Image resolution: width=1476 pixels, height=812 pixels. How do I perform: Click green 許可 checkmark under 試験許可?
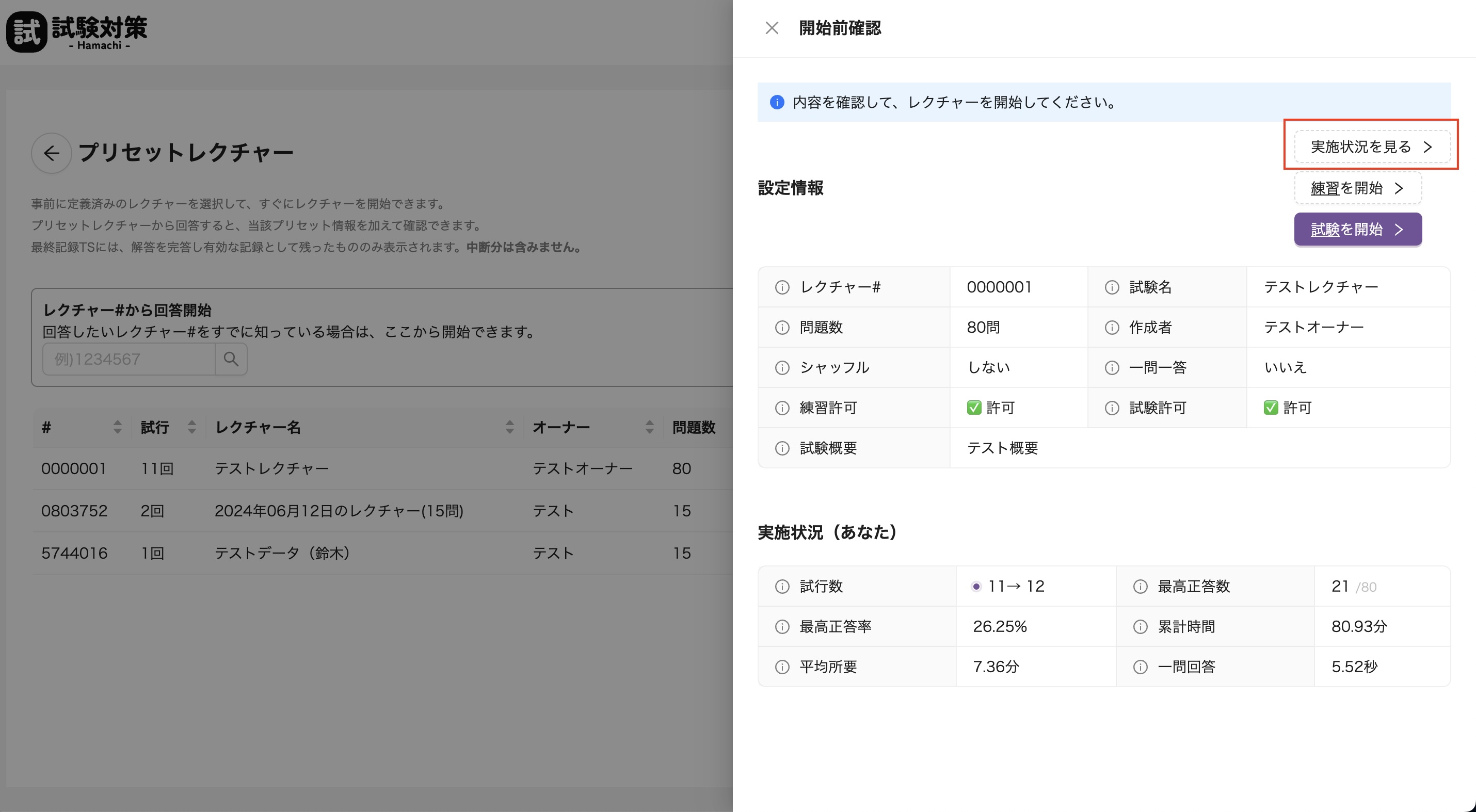(1271, 408)
